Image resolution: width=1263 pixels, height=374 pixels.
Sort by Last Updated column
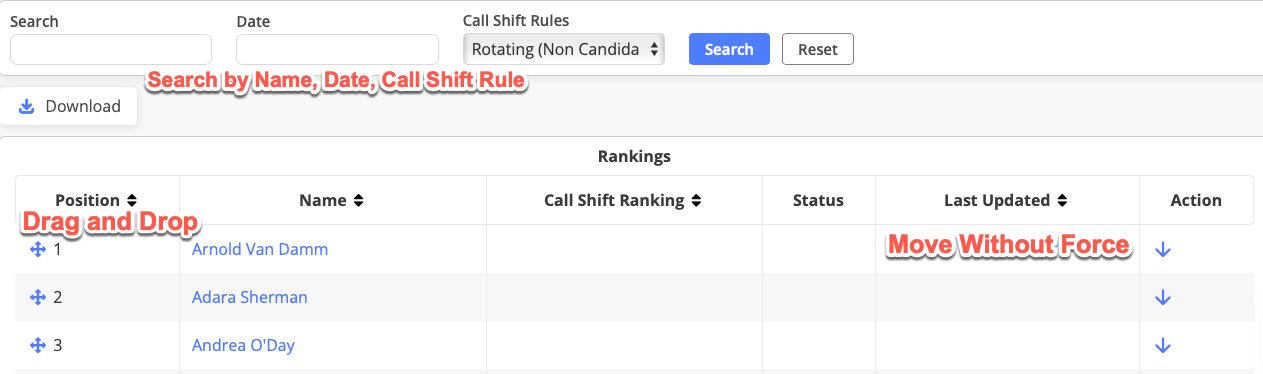coord(1007,200)
